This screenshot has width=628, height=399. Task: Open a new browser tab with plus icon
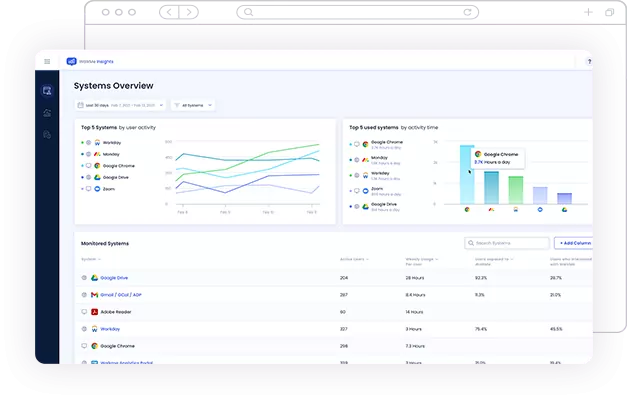pos(588,12)
